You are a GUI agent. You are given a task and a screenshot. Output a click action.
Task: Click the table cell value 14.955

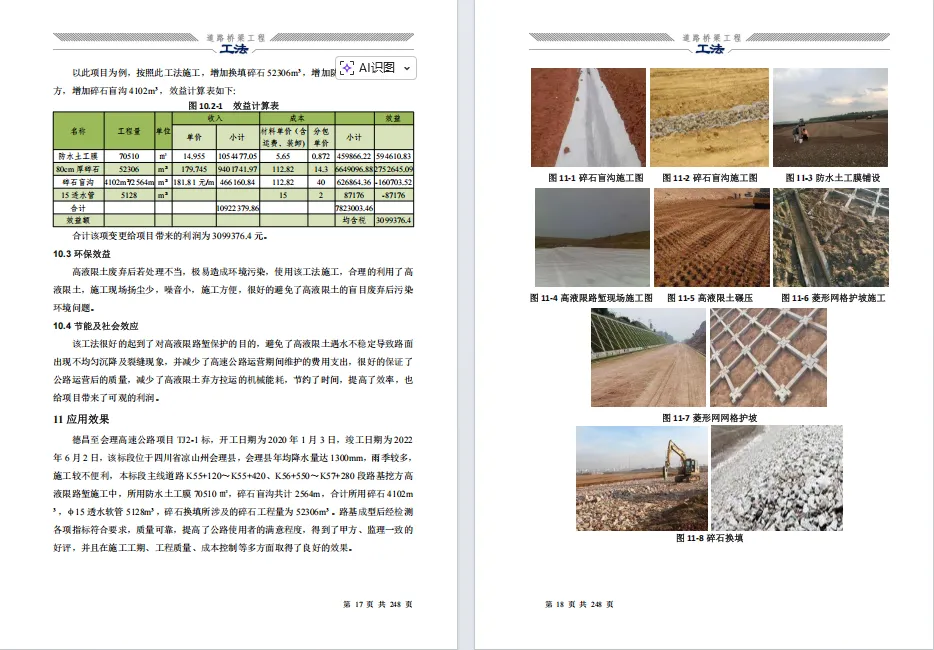pyautogui.click(x=194, y=156)
